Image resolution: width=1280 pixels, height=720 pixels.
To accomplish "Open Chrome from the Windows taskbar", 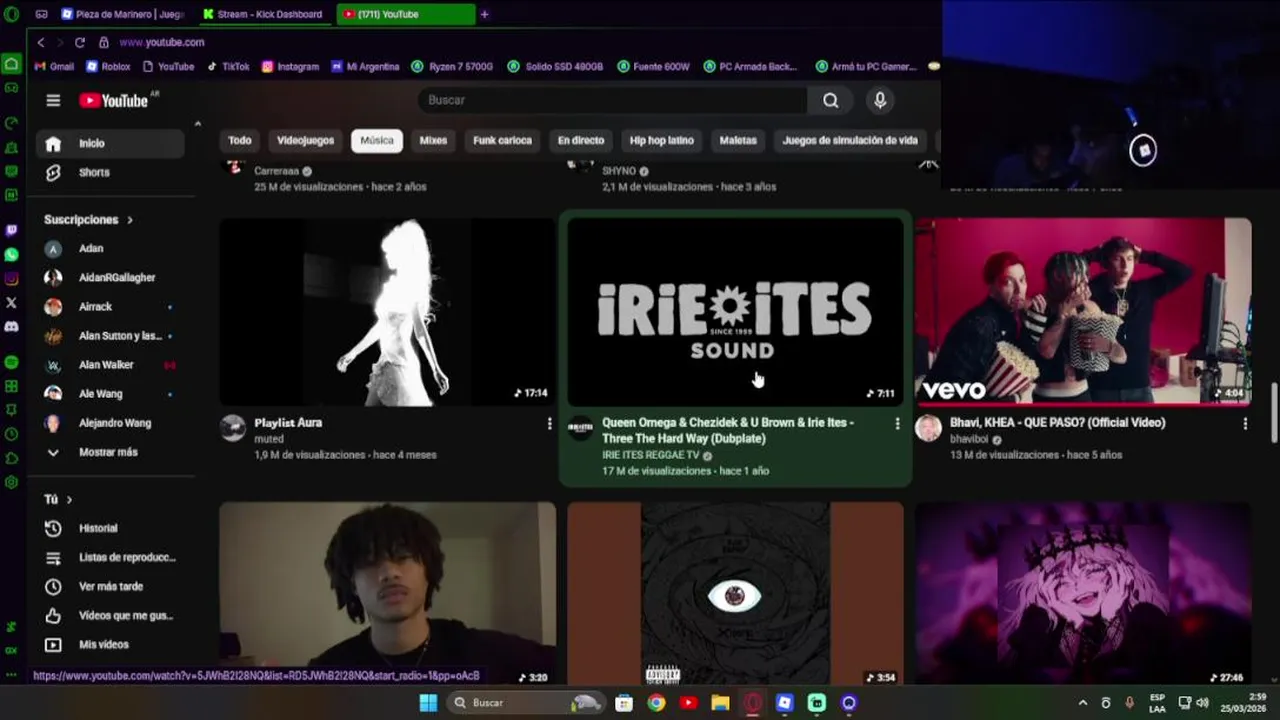I will pos(656,703).
